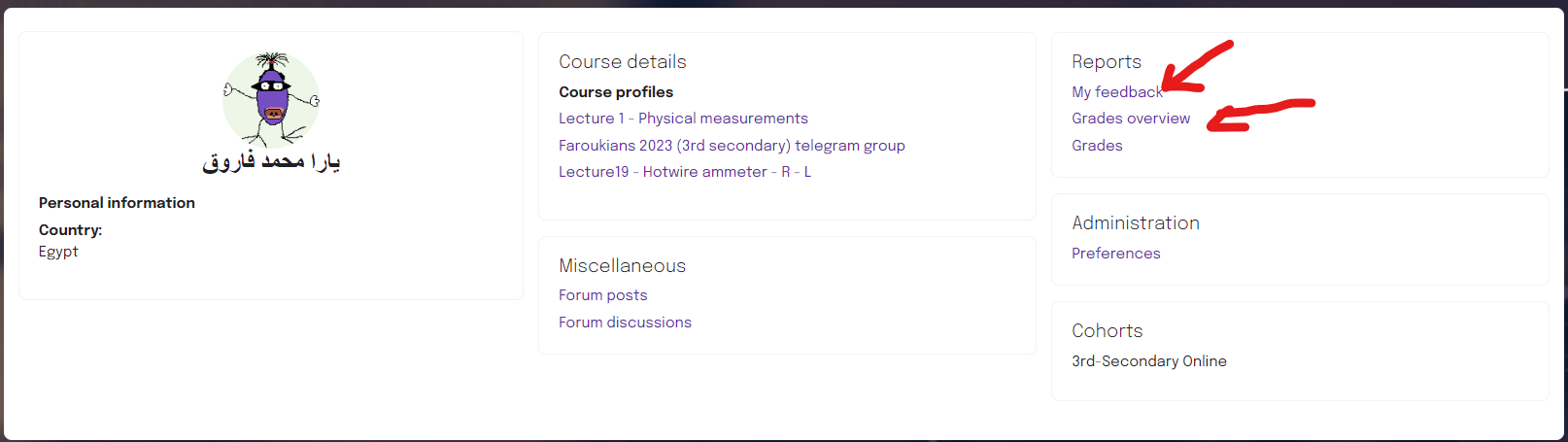Screen dimensions: 1568x442
Task: Select the 3rd-Secondary Online cohort text
Action: pyautogui.click(x=1149, y=361)
